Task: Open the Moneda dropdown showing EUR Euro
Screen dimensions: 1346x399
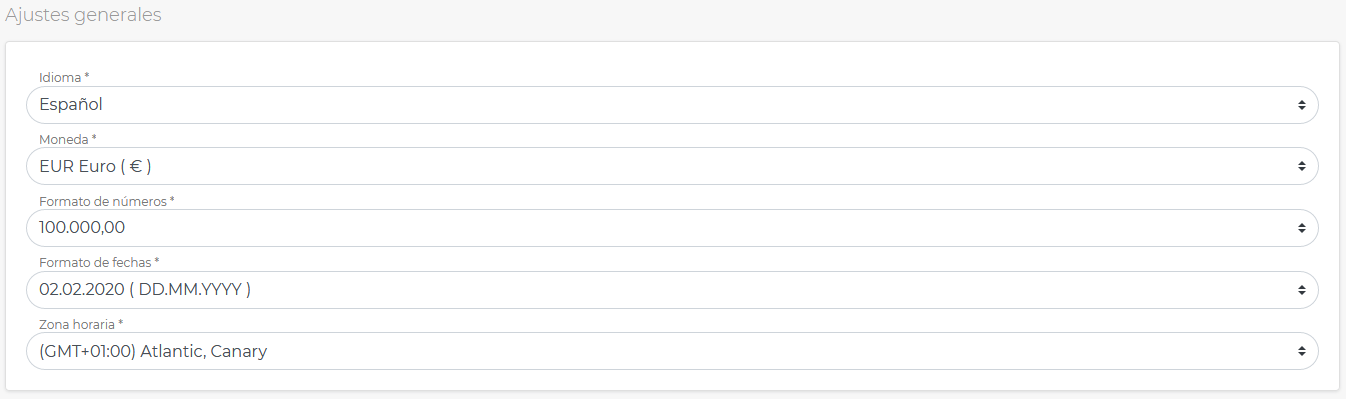Action: point(672,166)
